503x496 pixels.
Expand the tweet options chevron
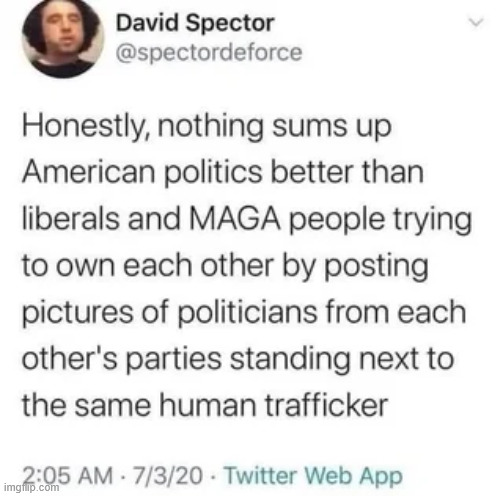pos(476,23)
